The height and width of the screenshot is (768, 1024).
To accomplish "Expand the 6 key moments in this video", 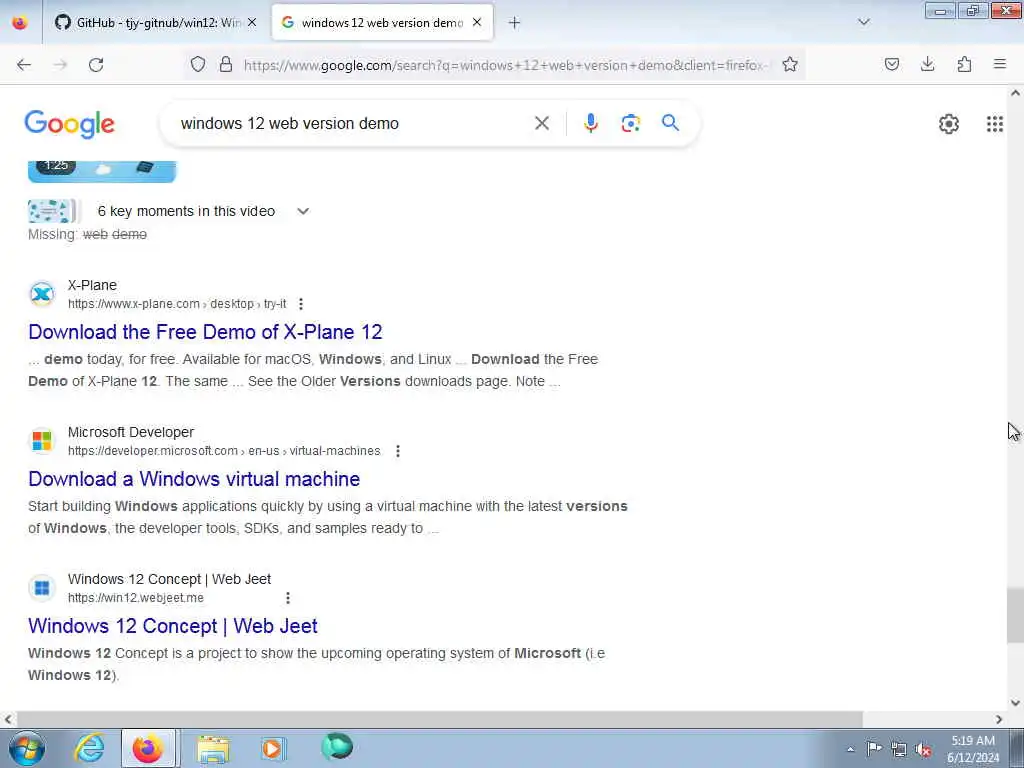I will [303, 211].
